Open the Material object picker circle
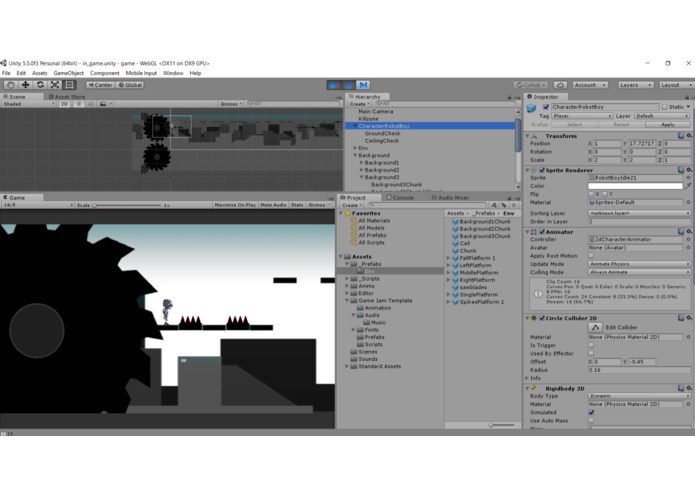695x494 pixels. pos(688,202)
